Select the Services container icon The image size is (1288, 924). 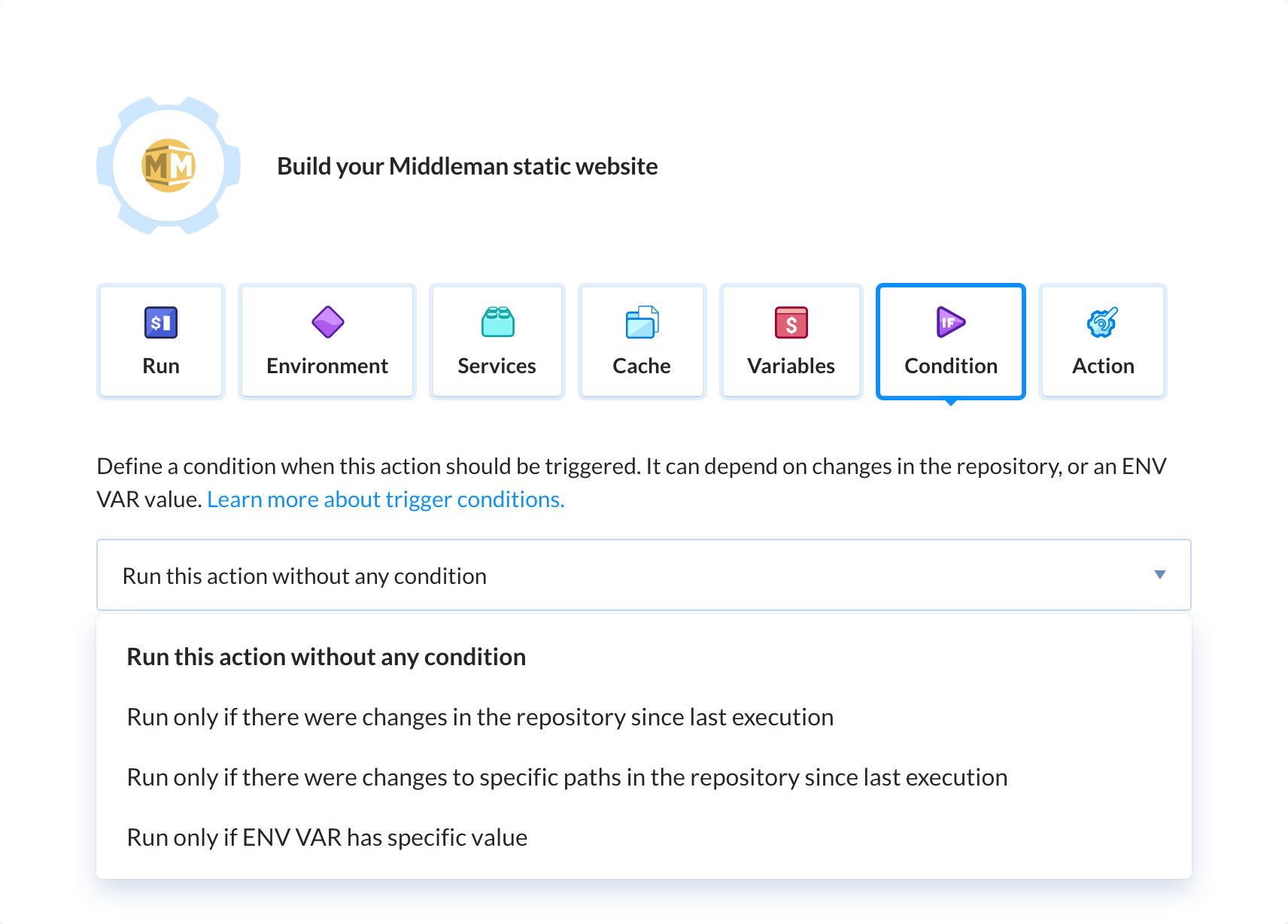[497, 322]
